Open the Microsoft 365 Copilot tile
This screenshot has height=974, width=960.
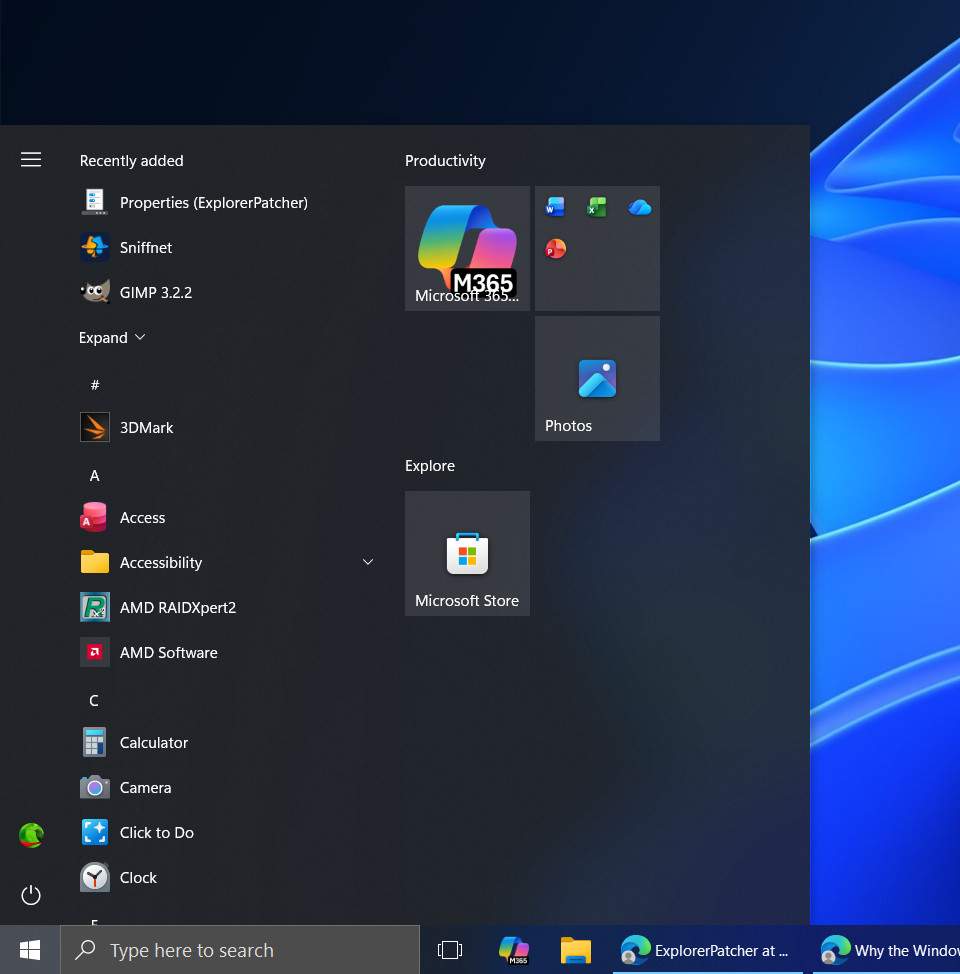point(467,248)
